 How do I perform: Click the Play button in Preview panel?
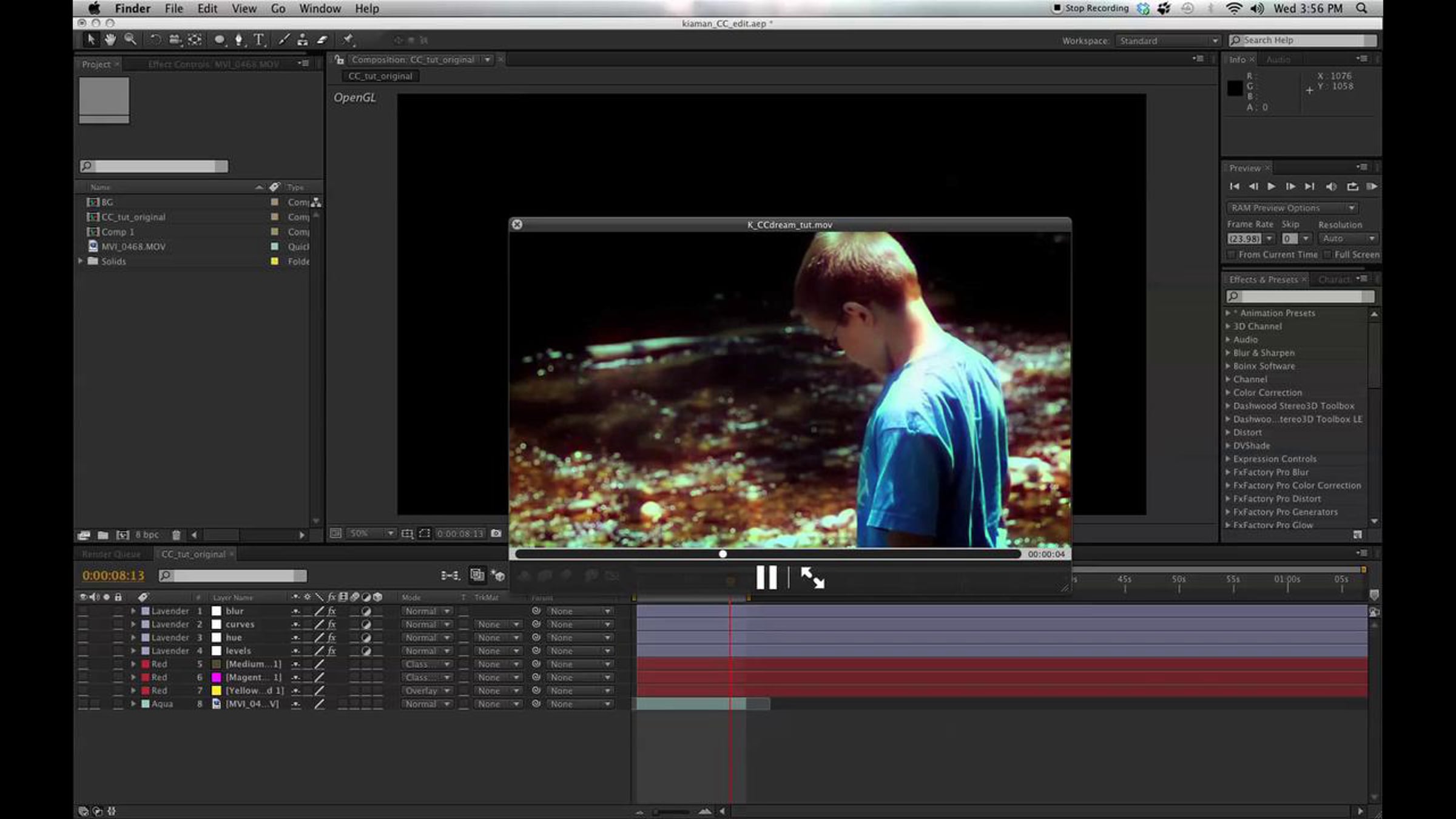tap(1271, 187)
